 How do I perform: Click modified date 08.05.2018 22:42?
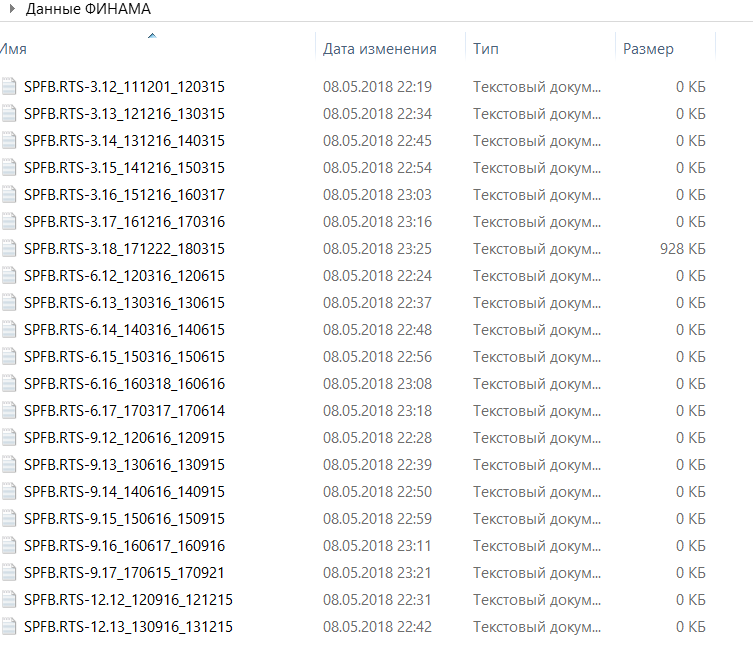click(x=377, y=627)
